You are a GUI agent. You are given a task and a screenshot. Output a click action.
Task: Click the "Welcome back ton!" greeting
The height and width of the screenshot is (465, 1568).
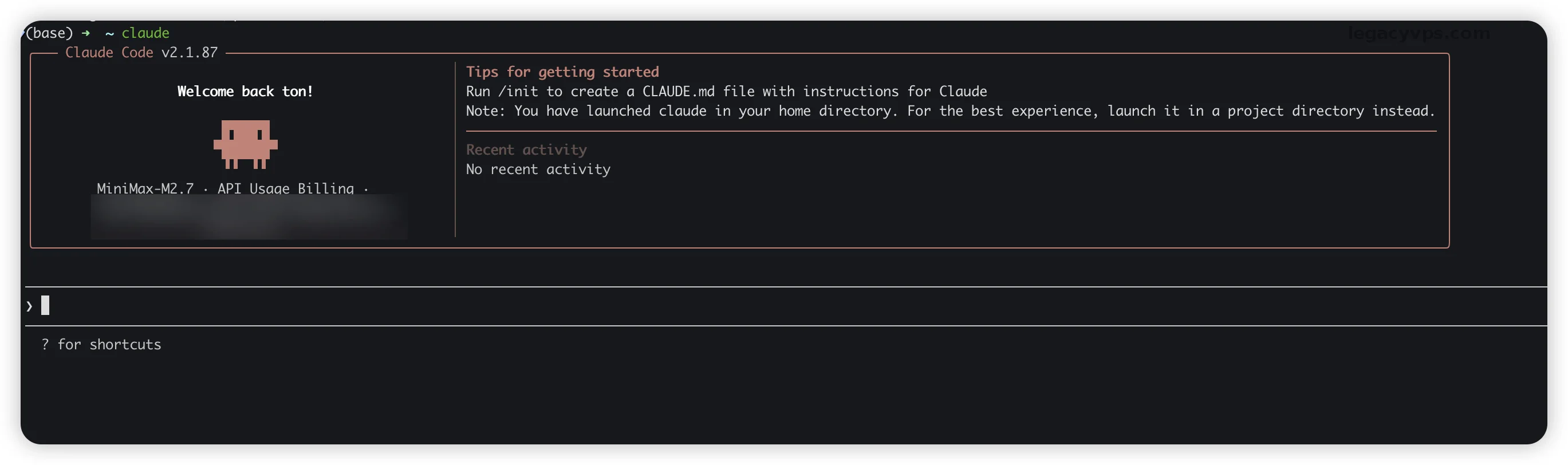coord(245,91)
